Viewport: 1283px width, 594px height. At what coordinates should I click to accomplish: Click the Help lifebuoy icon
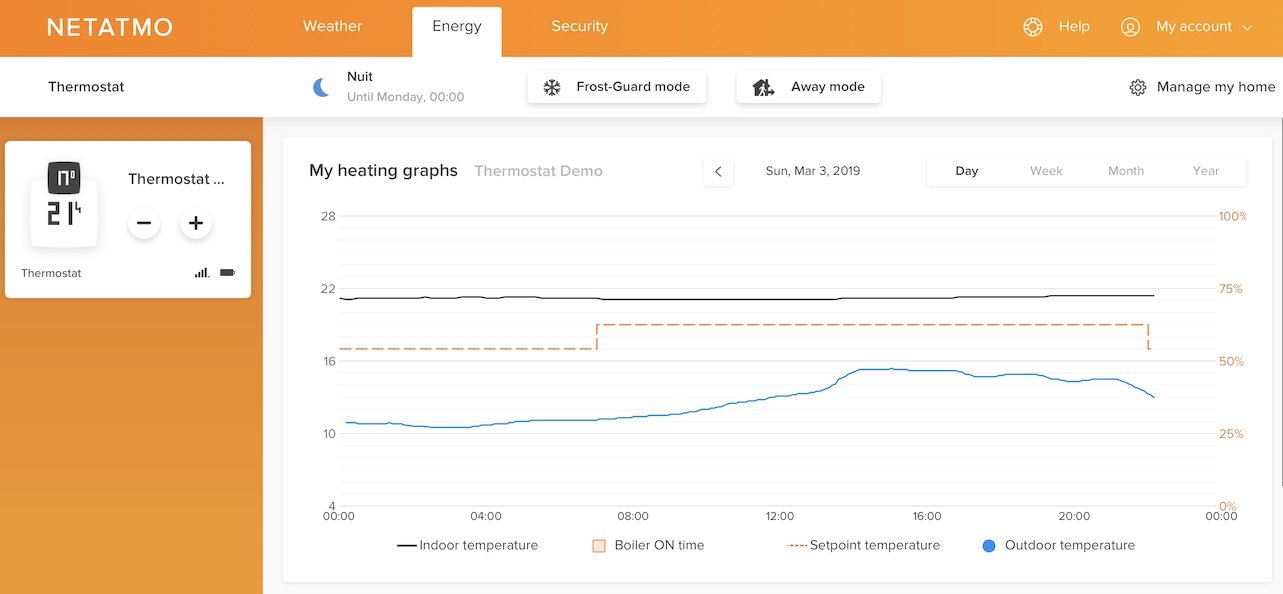(x=1033, y=27)
